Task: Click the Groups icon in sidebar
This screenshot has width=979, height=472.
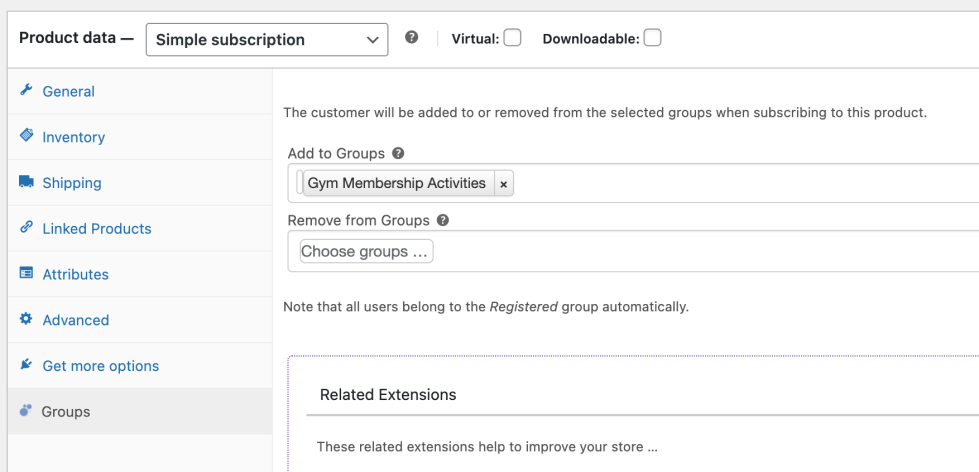Action: click(x=26, y=411)
